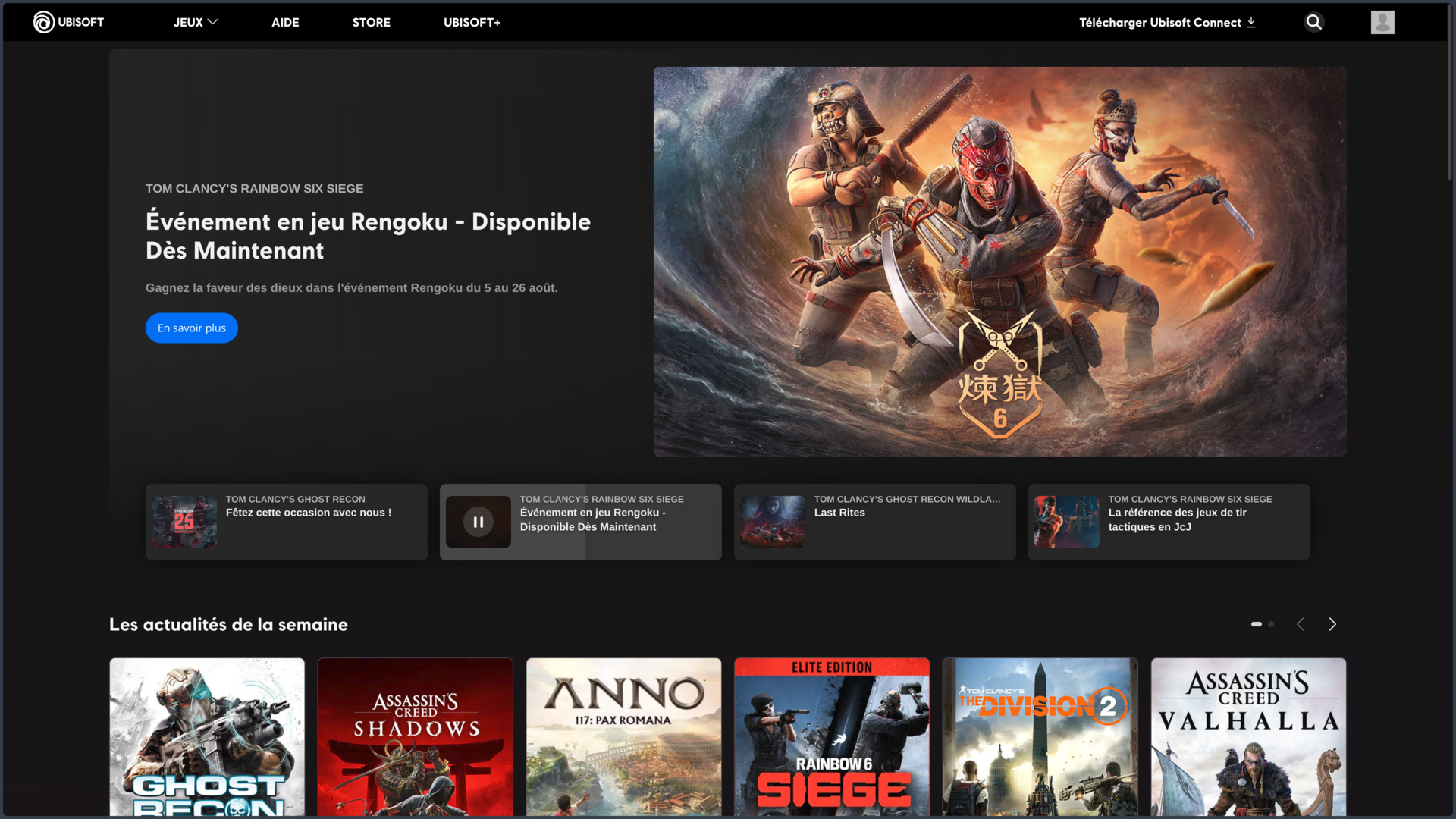The width and height of the screenshot is (1456, 819).
Task: Open Rainbow Six Siege Elite Edition cover
Action: pyautogui.click(x=832, y=737)
